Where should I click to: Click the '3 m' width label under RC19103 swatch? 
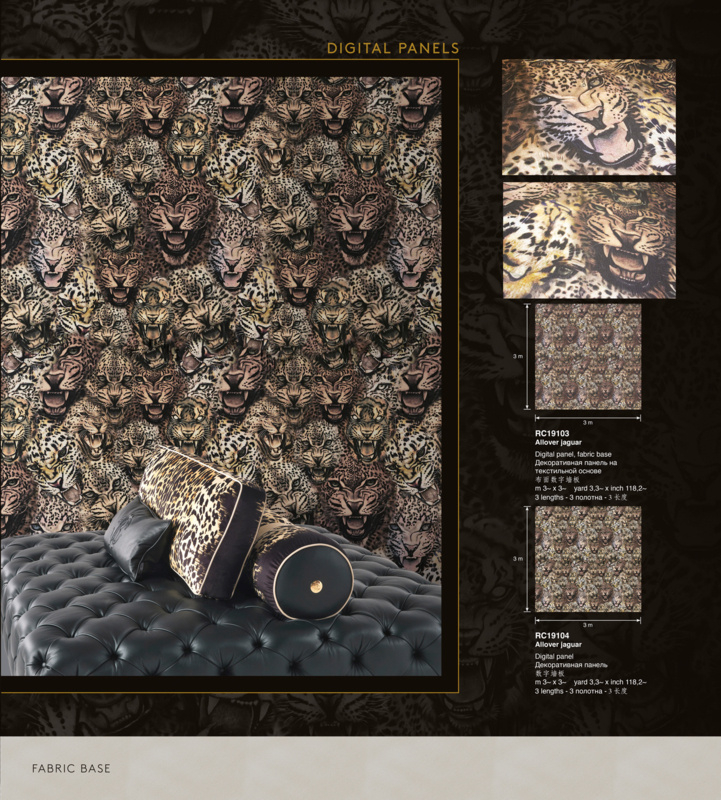[x=588, y=423]
